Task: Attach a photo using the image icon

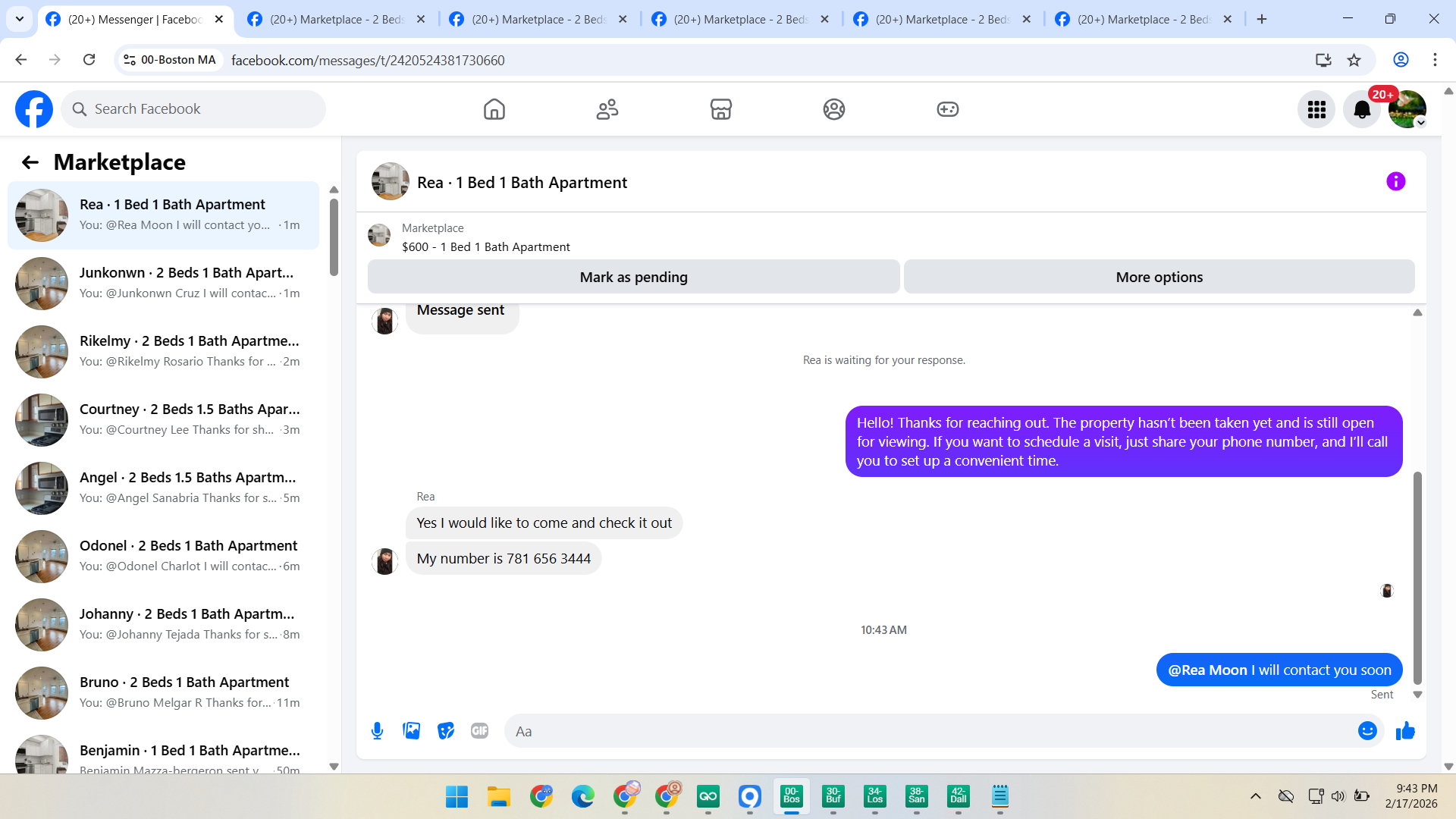Action: pos(411,731)
